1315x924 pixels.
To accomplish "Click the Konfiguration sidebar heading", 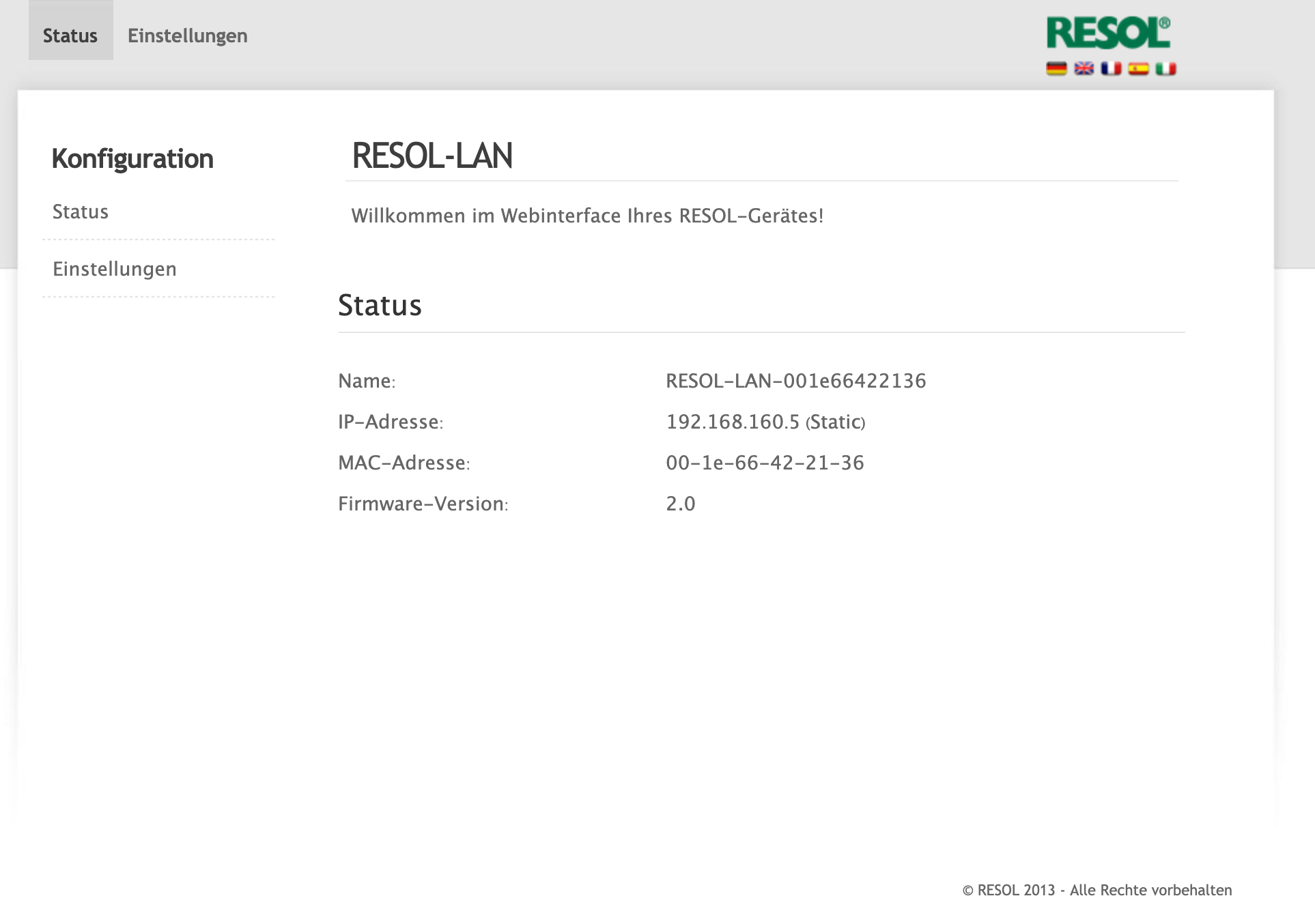I will point(132,159).
